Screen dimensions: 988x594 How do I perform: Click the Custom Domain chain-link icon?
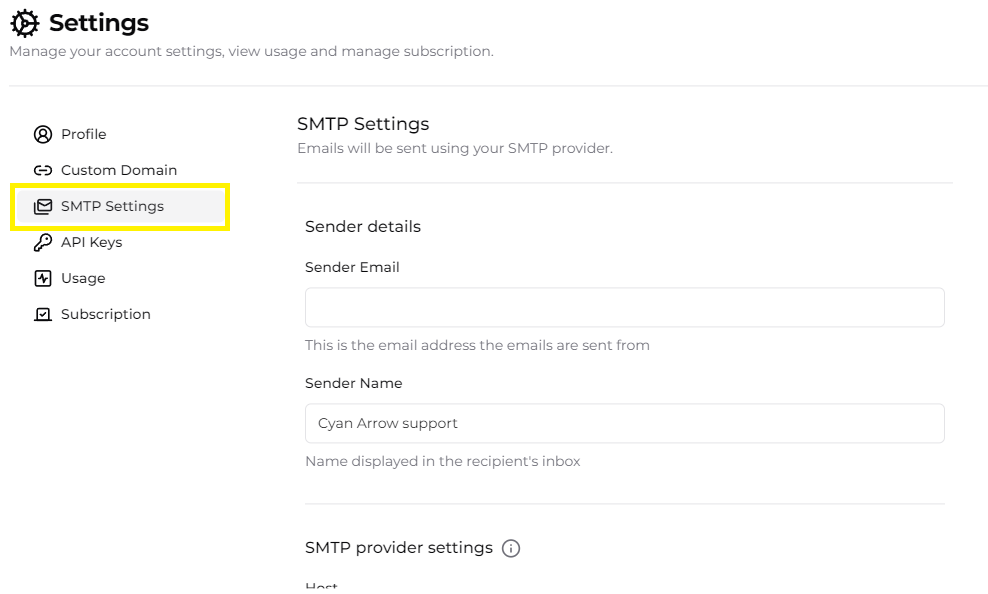click(42, 170)
